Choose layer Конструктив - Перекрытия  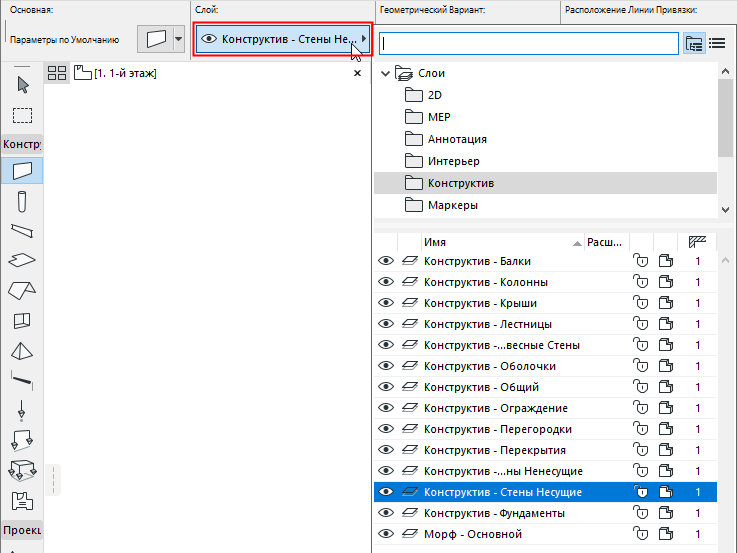(545, 450)
